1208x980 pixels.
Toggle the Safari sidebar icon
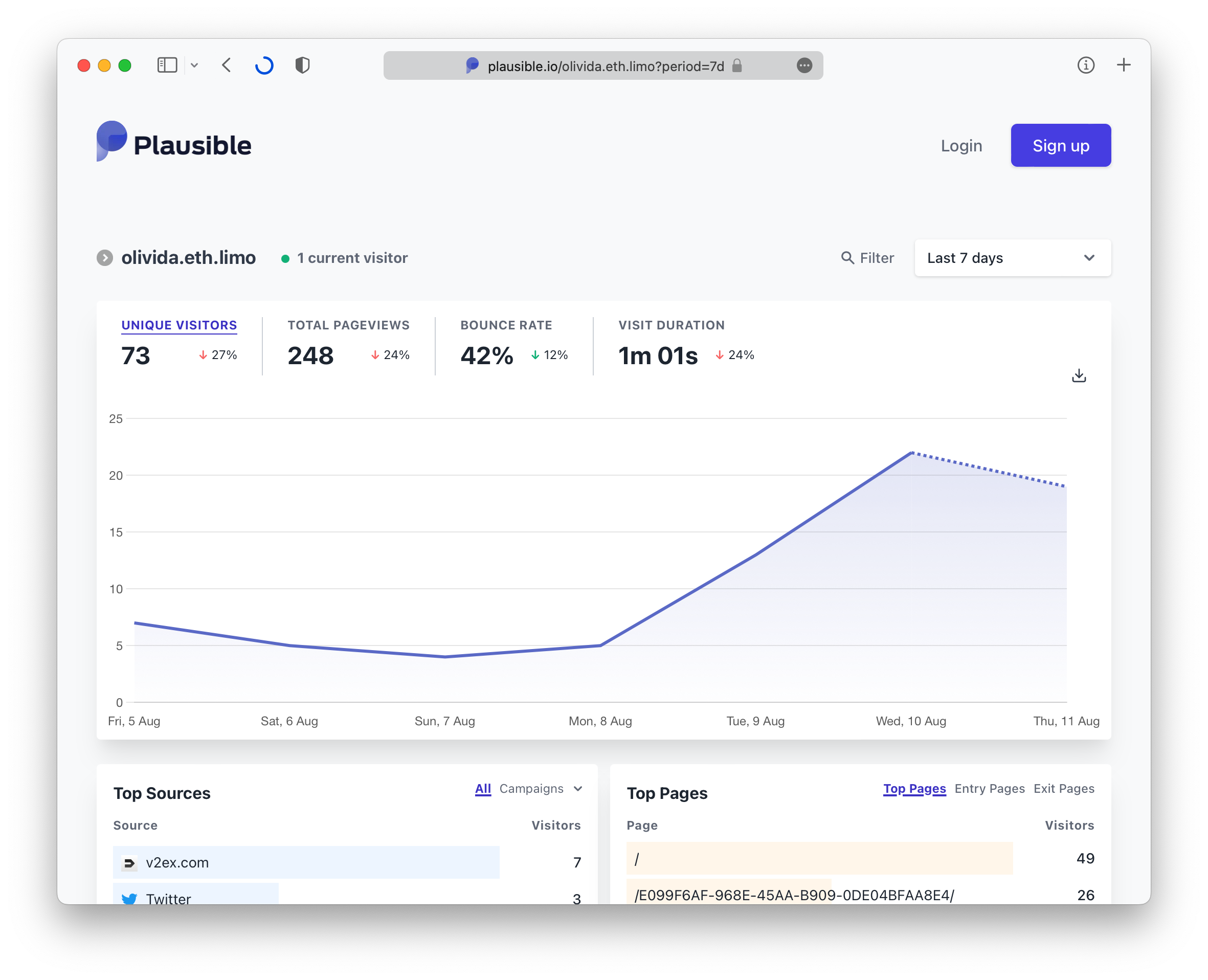pos(167,65)
